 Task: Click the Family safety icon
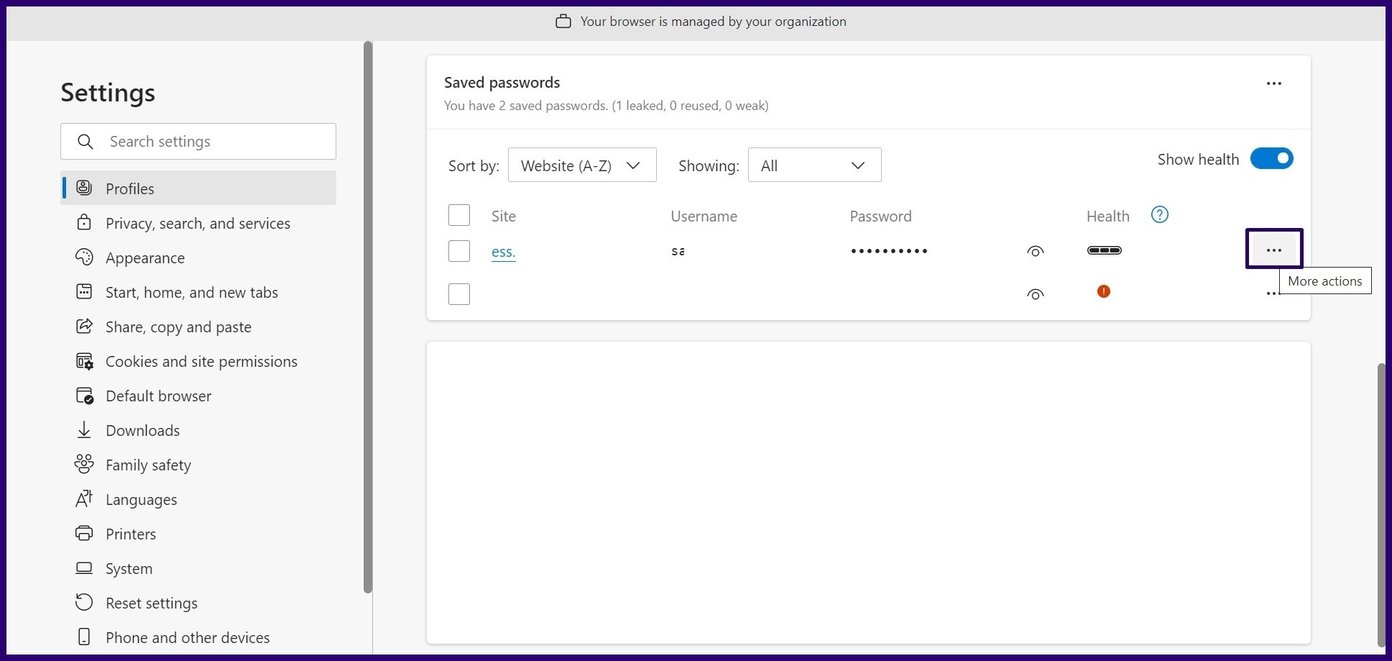click(84, 464)
